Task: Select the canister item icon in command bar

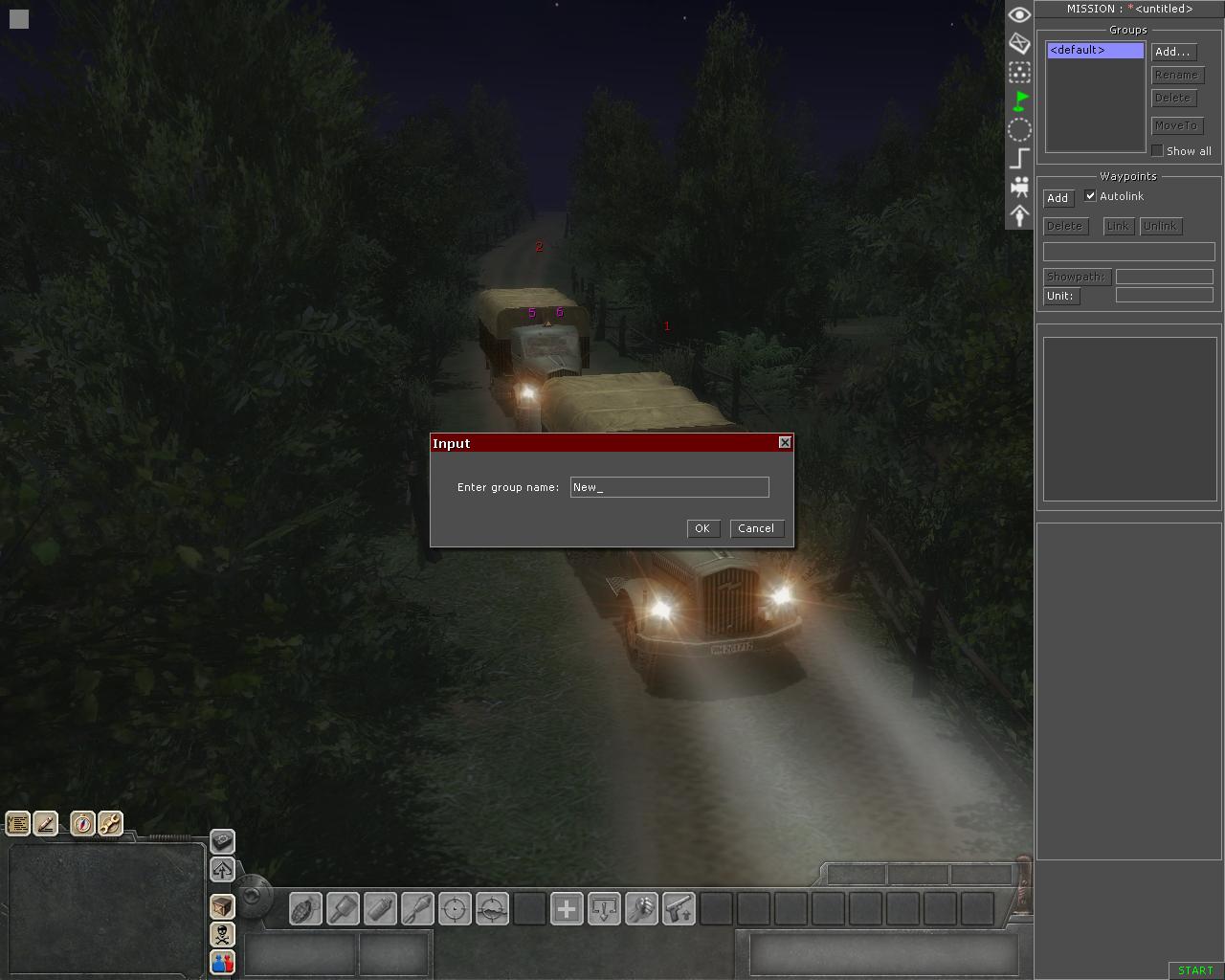Action: pyautogui.click(x=380, y=908)
